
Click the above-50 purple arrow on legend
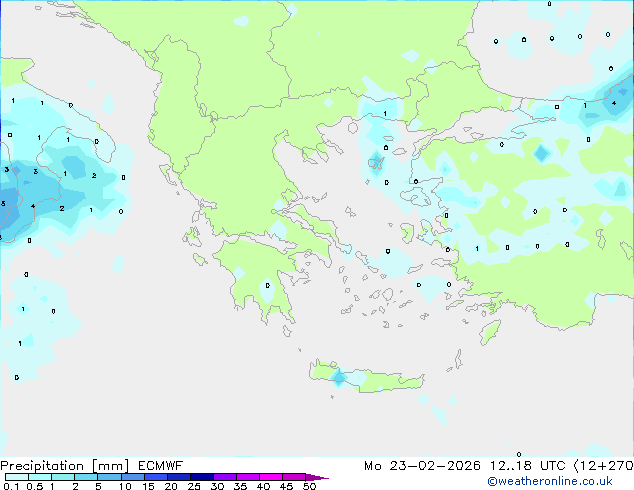[x=317, y=477]
